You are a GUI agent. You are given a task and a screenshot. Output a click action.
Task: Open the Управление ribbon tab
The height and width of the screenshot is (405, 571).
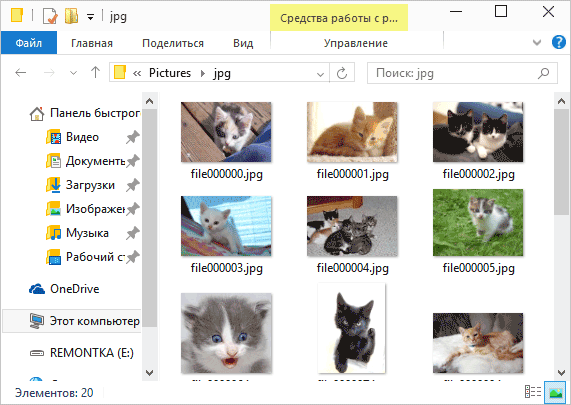(x=356, y=43)
